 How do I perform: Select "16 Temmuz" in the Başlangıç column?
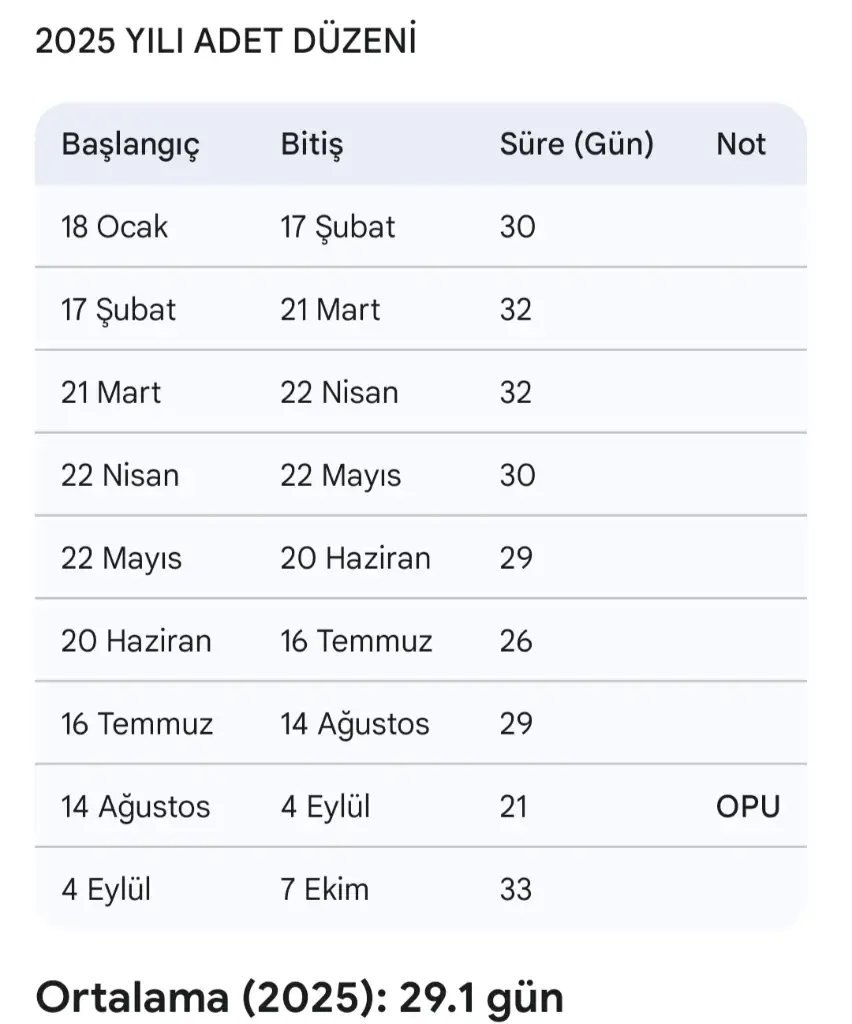pyautogui.click(x=137, y=724)
